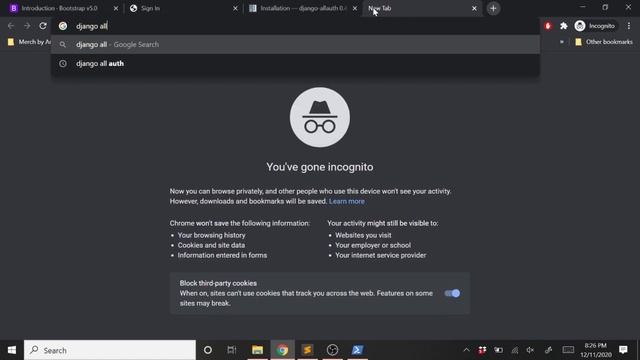Click the red Dropbox-like tray icon
This screenshot has height=360, width=640.
[x=482, y=350]
